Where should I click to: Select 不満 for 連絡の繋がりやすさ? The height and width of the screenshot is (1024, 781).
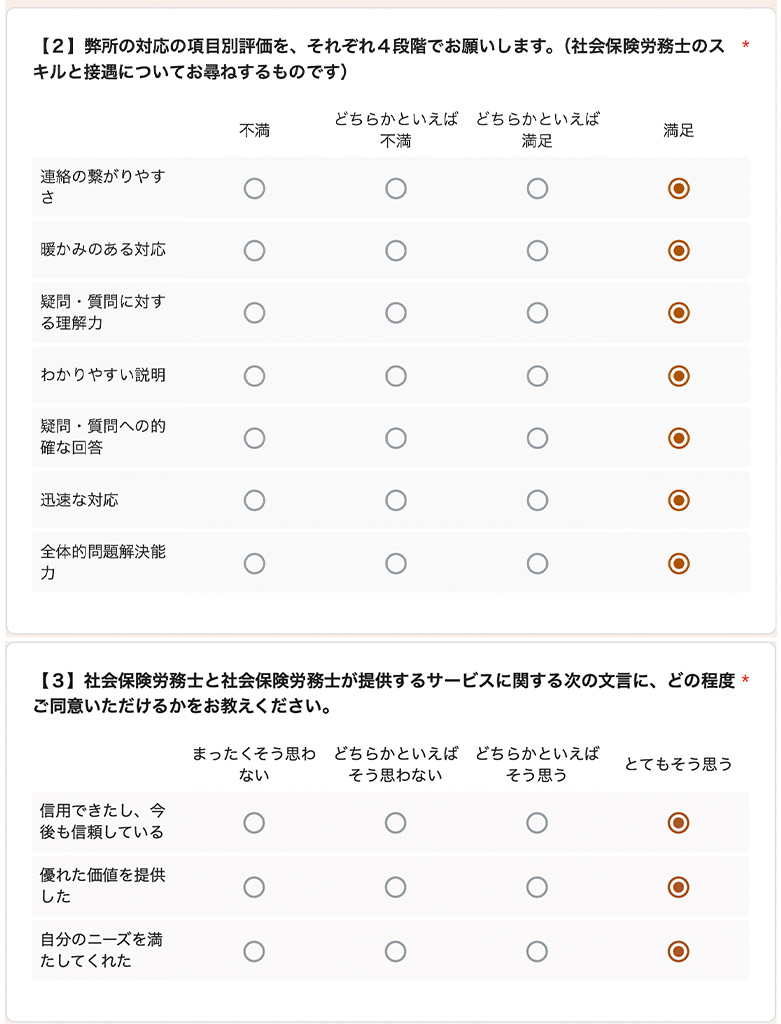[x=254, y=188]
